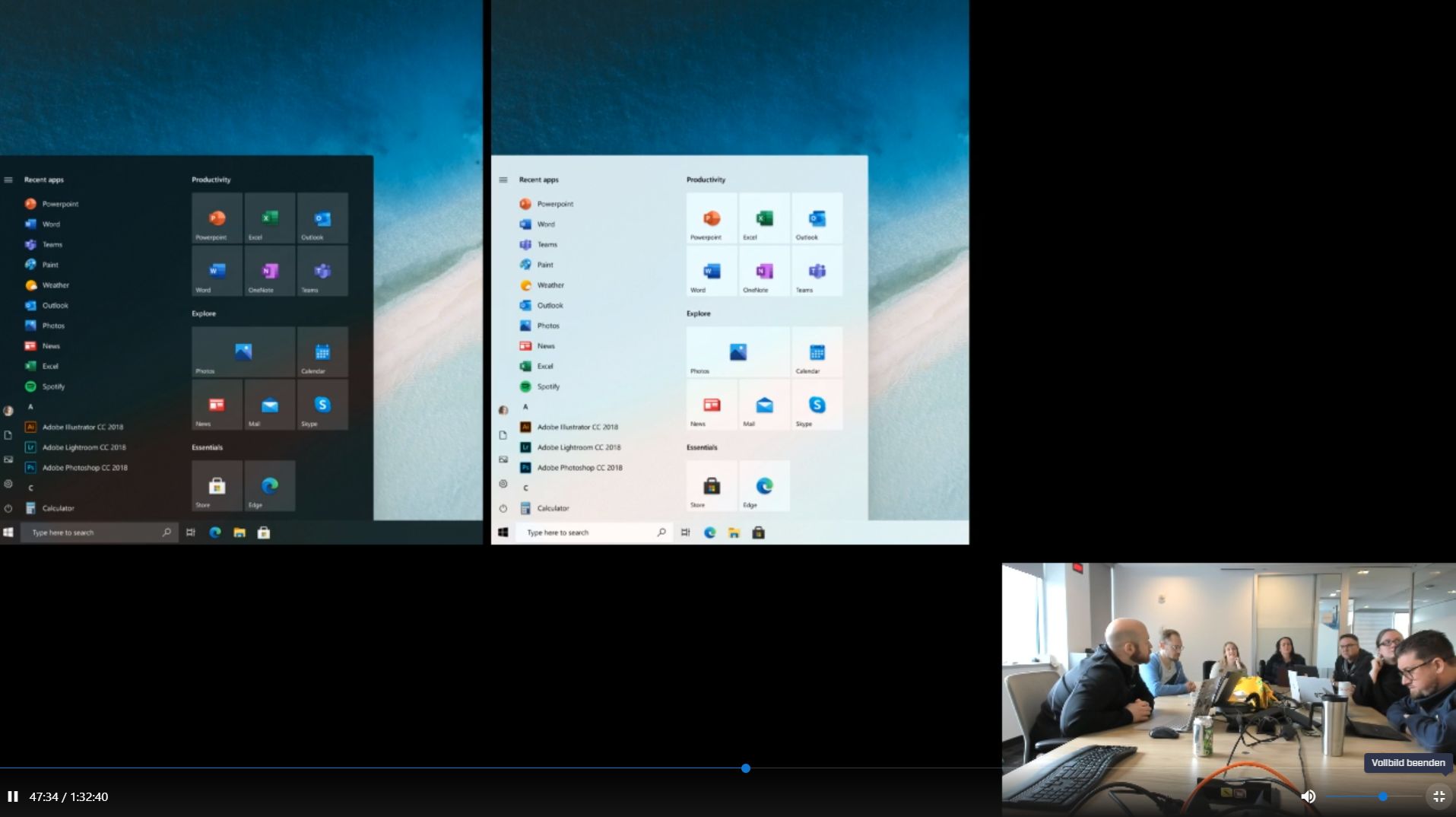Open OneNote tile in dark Start menu
The height and width of the screenshot is (817, 1456).
pyautogui.click(x=270, y=271)
